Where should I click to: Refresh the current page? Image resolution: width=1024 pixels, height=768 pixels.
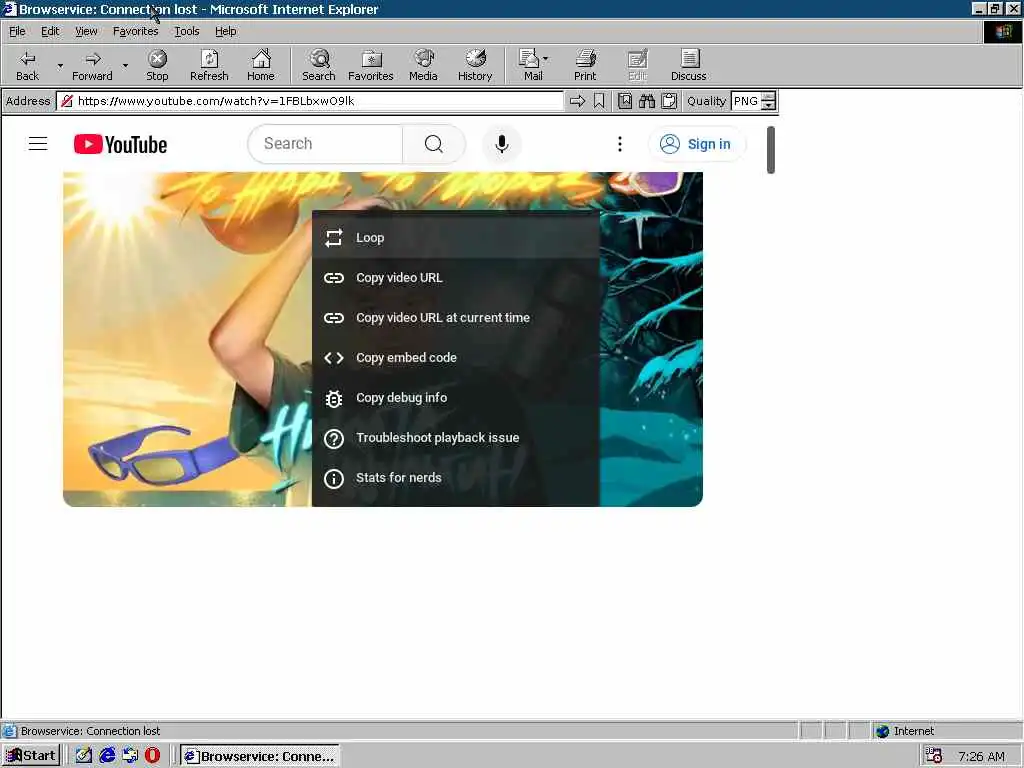click(x=209, y=65)
